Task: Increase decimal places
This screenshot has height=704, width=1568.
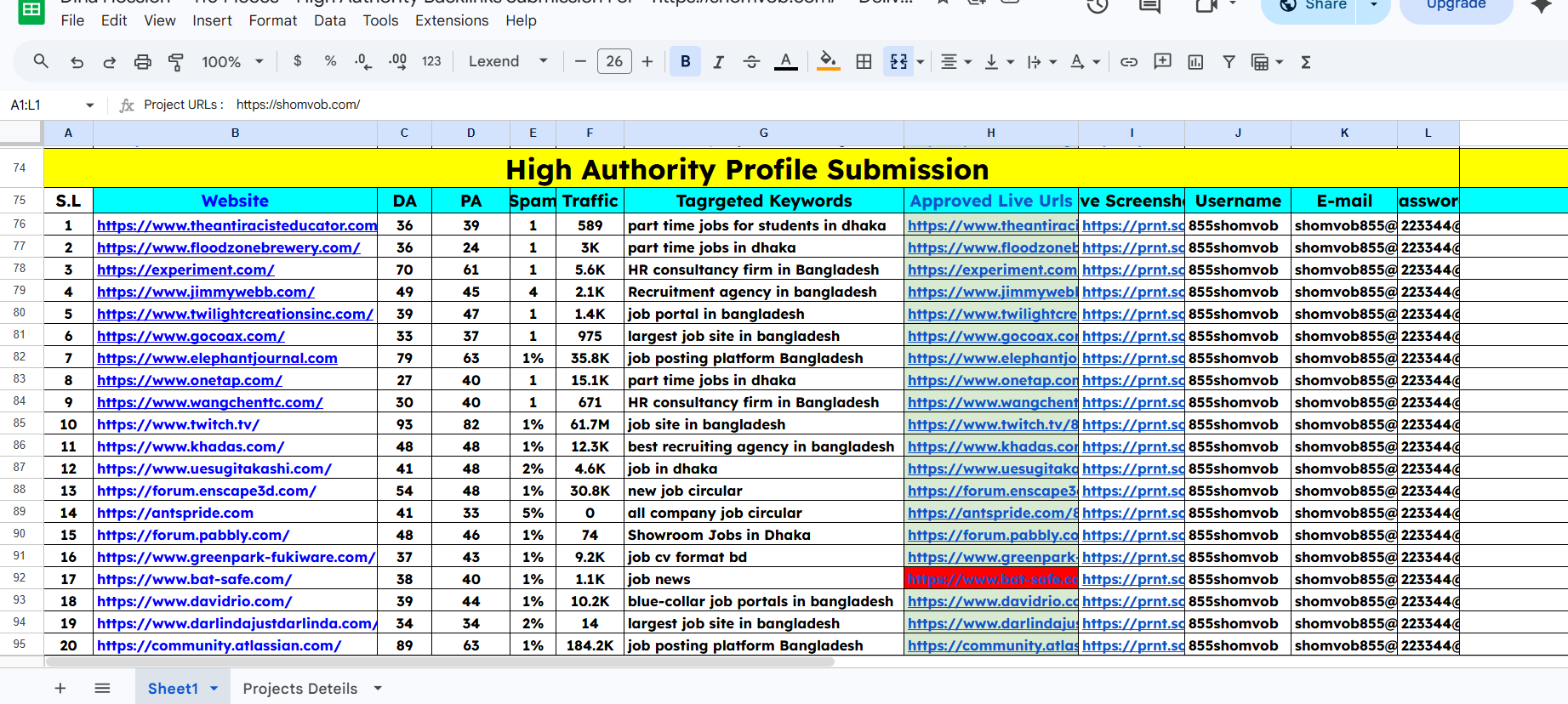Action: click(x=397, y=61)
